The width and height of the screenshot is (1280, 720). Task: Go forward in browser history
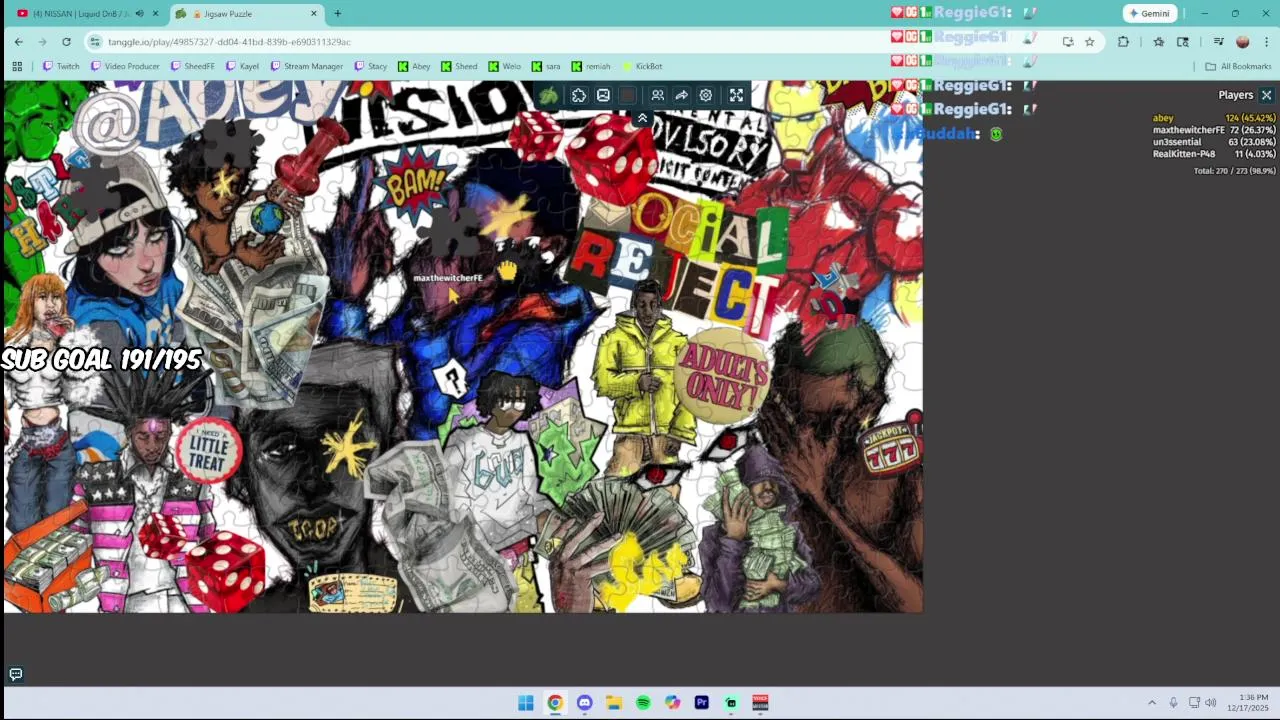click(42, 42)
